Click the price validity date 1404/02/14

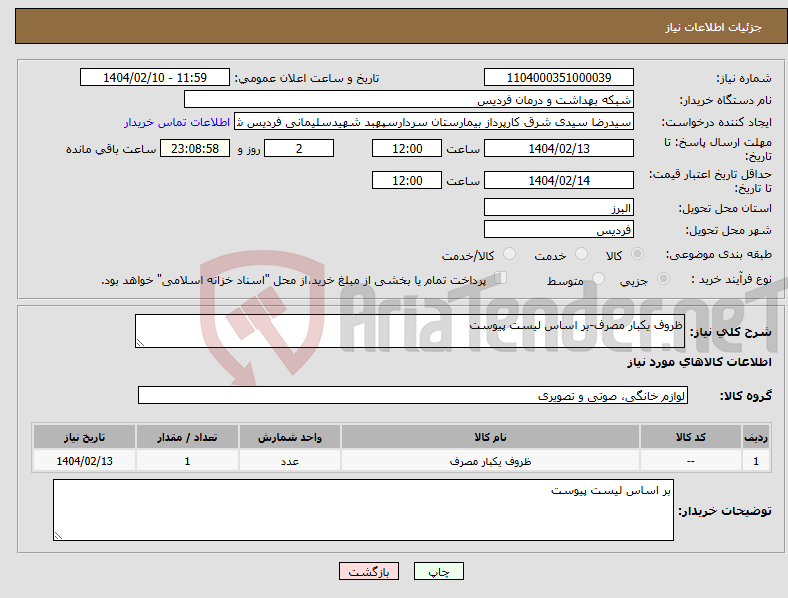[559, 180]
